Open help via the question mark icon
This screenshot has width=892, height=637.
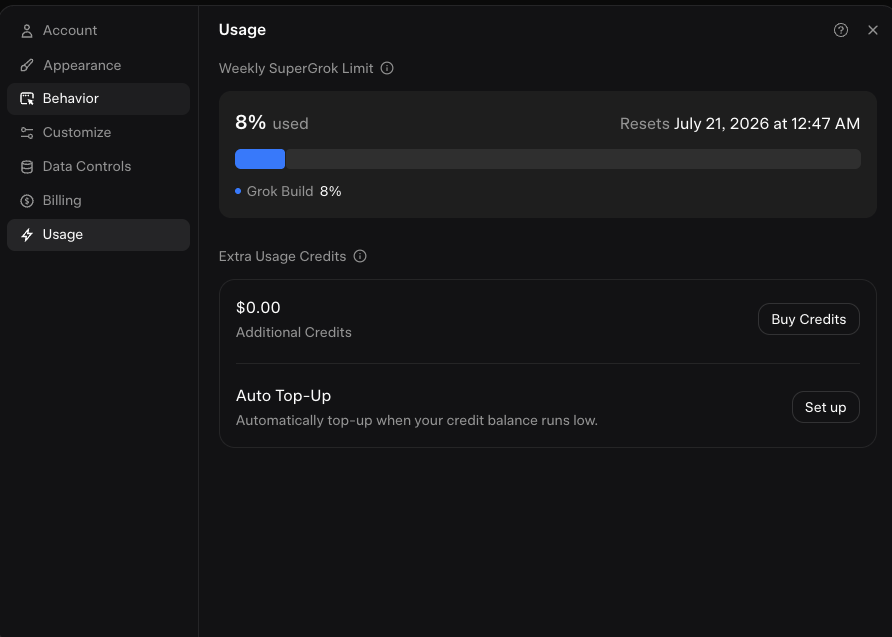[x=841, y=30]
